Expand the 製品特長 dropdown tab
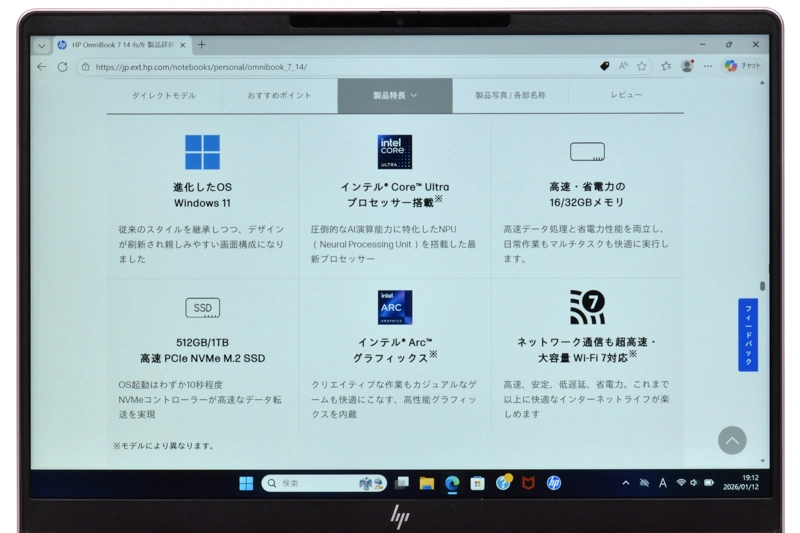This screenshot has width=800, height=533. tap(395, 95)
